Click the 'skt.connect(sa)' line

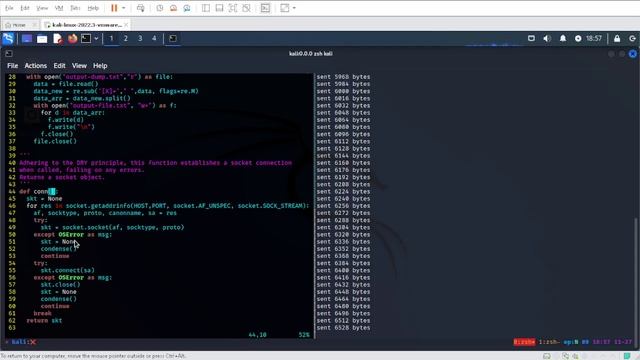pyautogui.click(x=67, y=270)
